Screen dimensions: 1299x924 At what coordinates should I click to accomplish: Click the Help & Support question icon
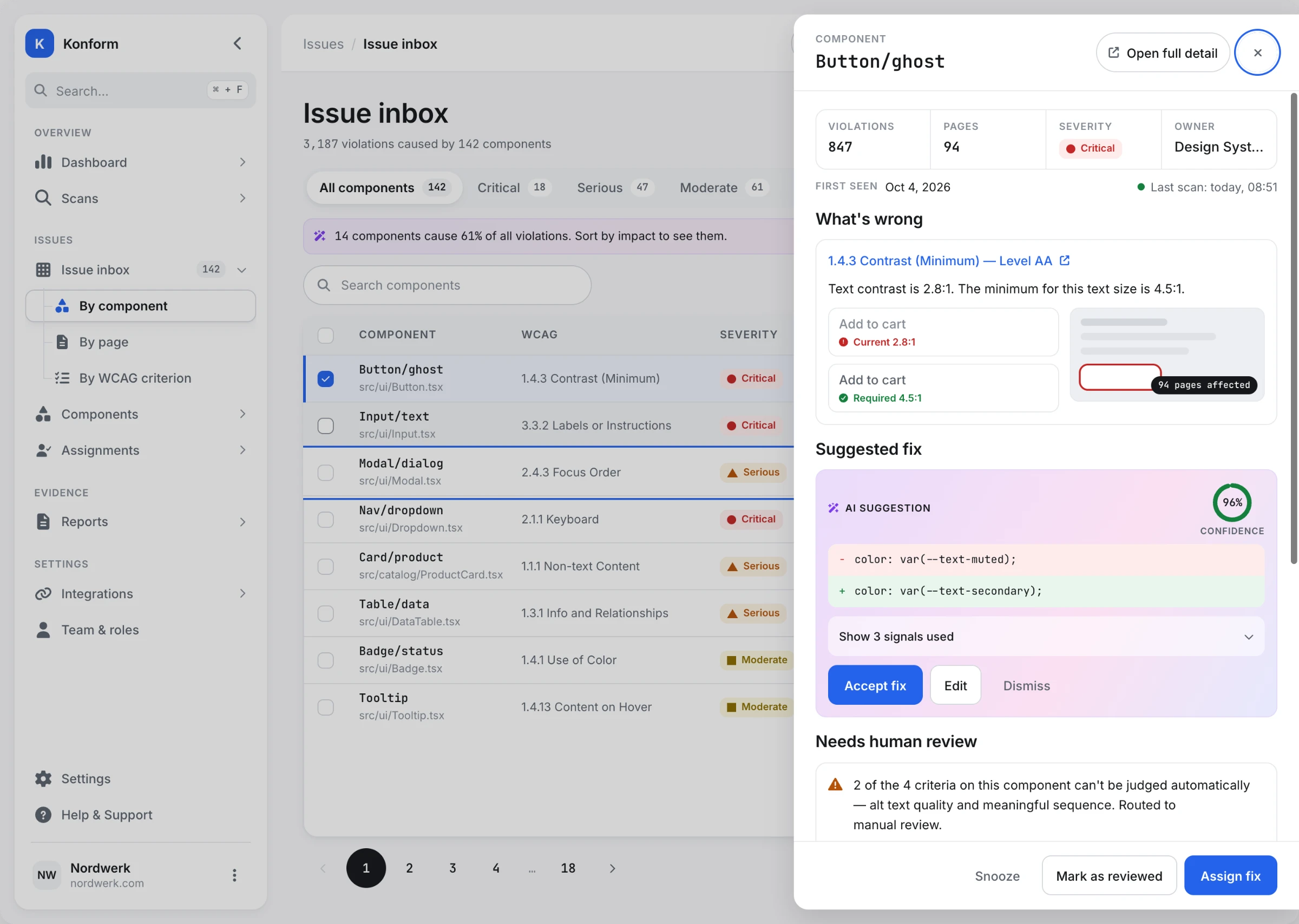coord(43,815)
